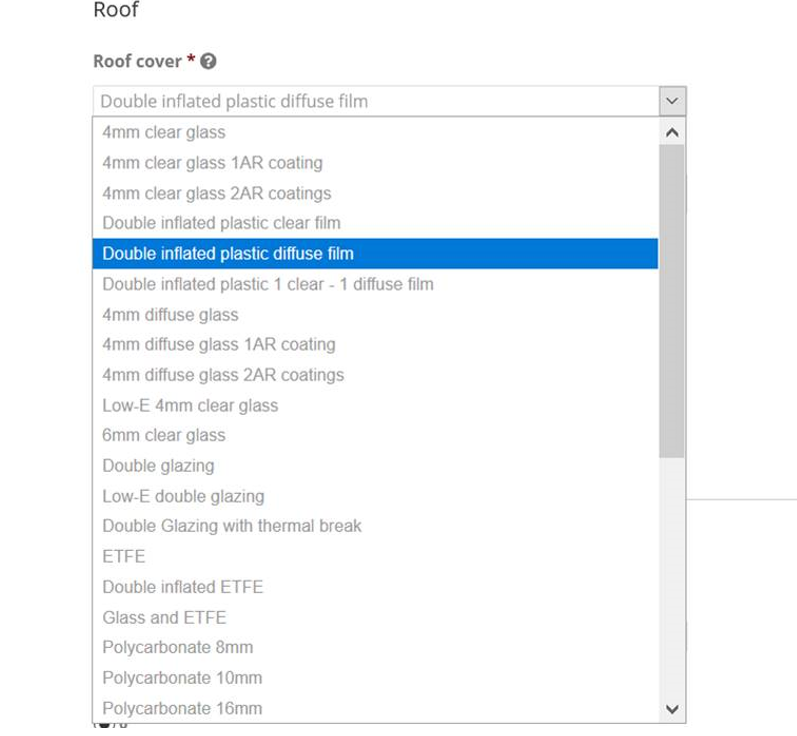Collapse the Roof cover dropdown arrow
797x736 pixels.
(x=672, y=101)
